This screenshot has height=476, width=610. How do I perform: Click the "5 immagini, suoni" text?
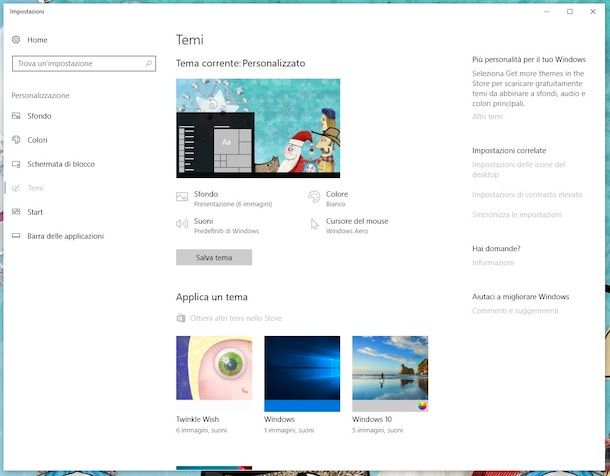[x=377, y=430]
